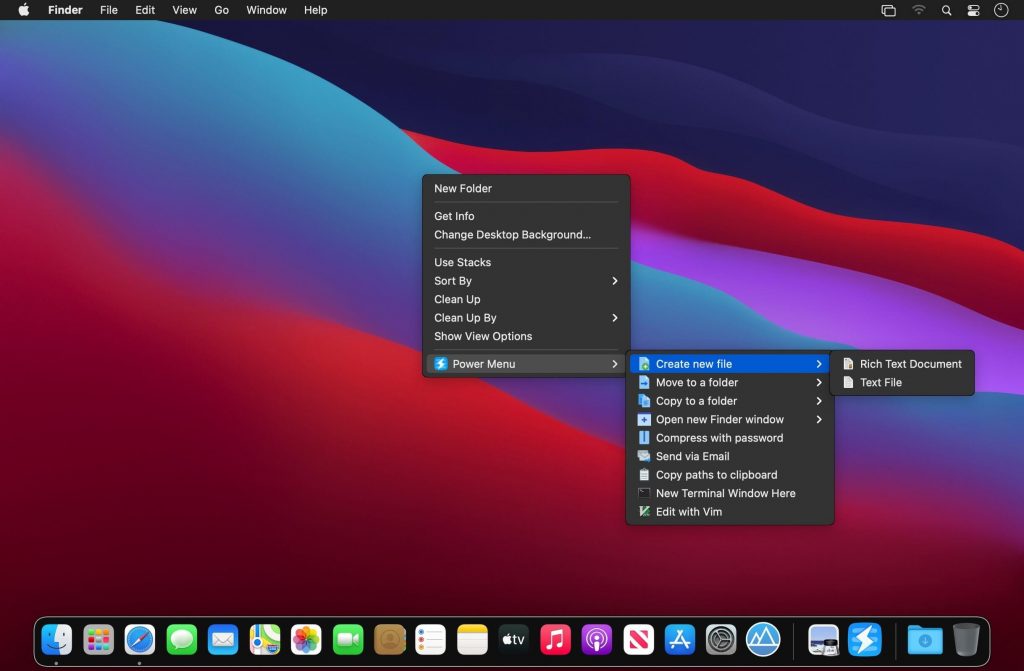Click New Folder in the context menu

pos(462,188)
